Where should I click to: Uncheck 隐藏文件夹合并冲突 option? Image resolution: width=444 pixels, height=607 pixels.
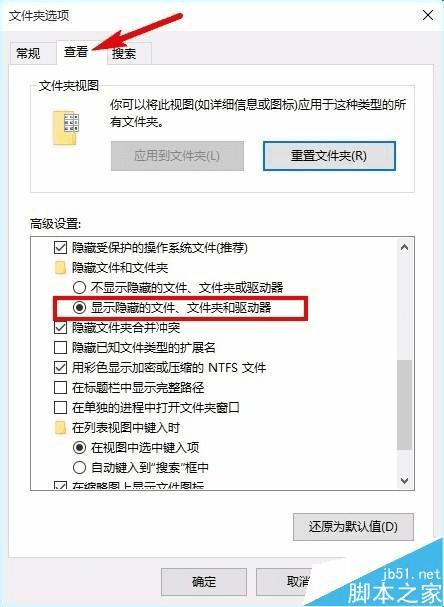coord(60,328)
